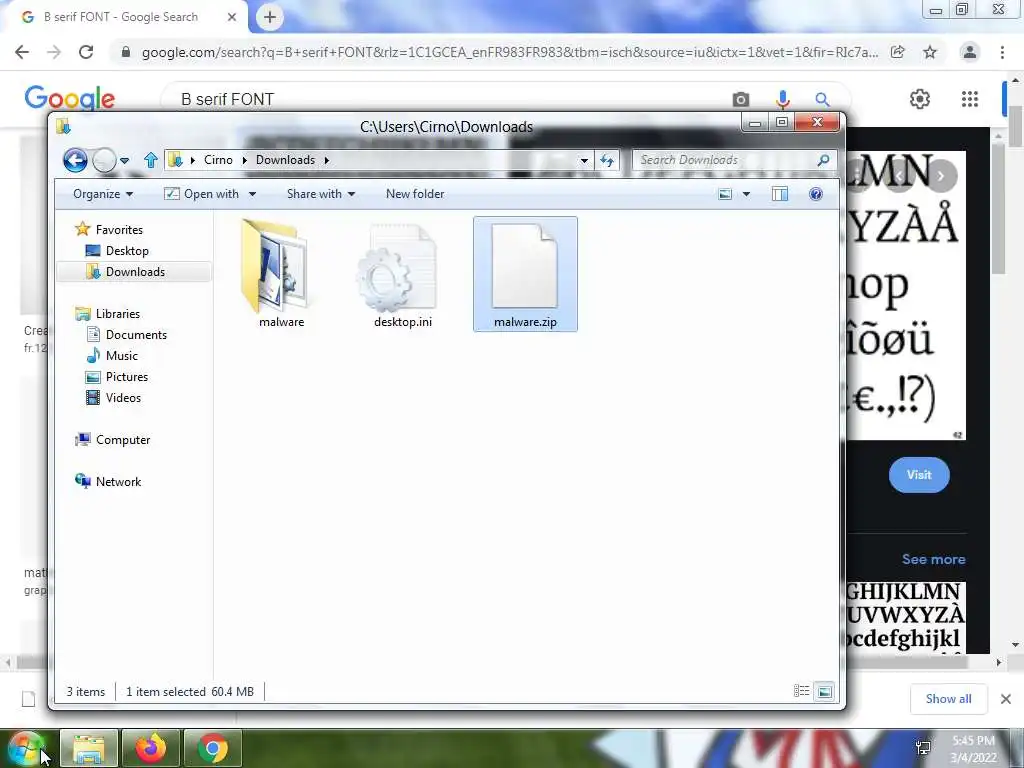Viewport: 1024px width, 768px height.
Task: Toggle the preview pane
Action: pyautogui.click(x=780, y=194)
